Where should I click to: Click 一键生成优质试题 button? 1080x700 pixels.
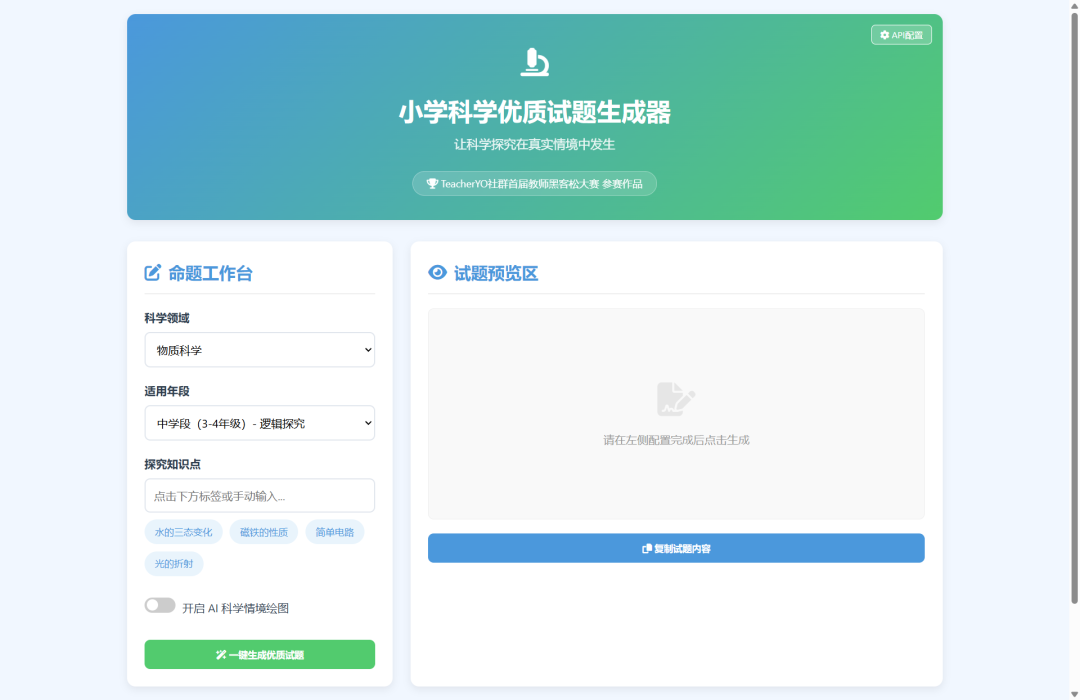(x=259, y=654)
